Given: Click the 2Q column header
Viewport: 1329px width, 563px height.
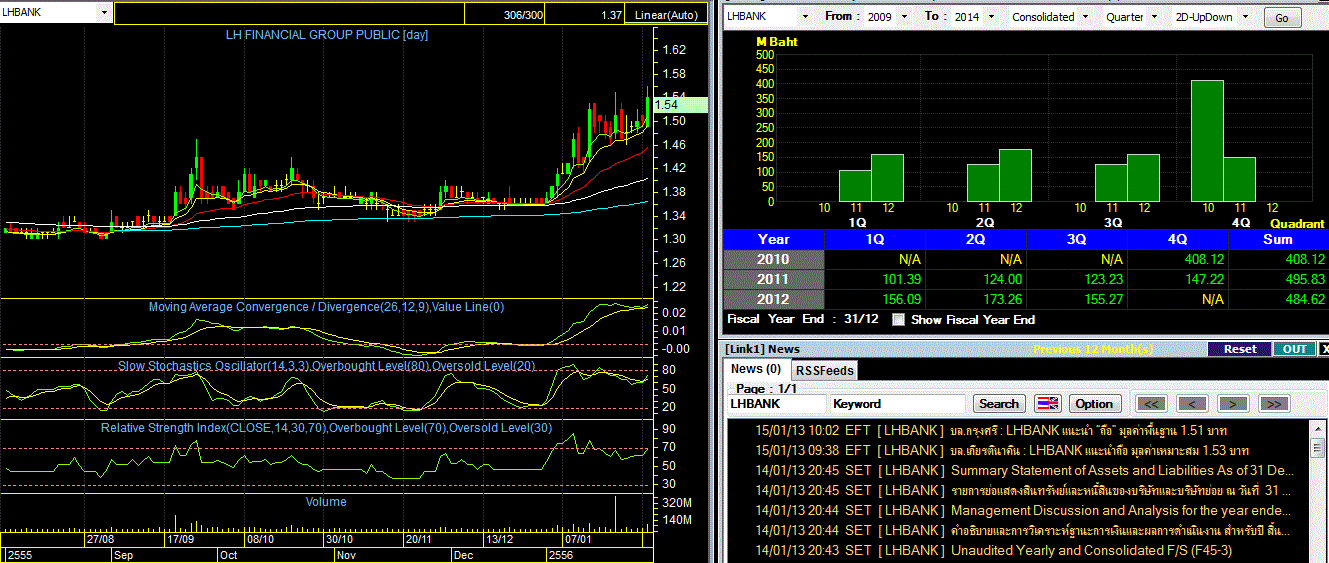Looking at the screenshot, I should pos(975,239).
